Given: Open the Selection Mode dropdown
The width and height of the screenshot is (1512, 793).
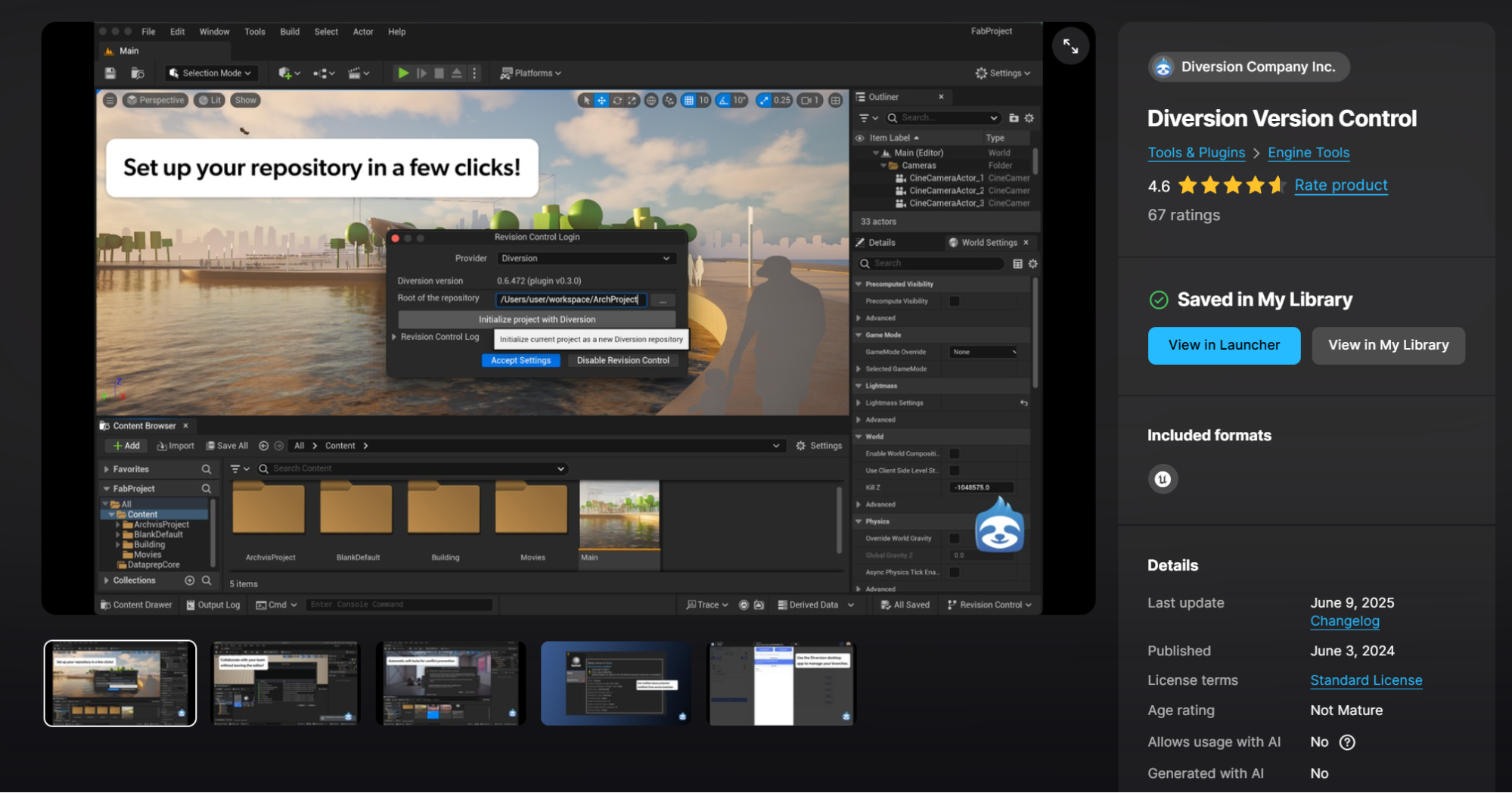Looking at the screenshot, I should point(210,73).
